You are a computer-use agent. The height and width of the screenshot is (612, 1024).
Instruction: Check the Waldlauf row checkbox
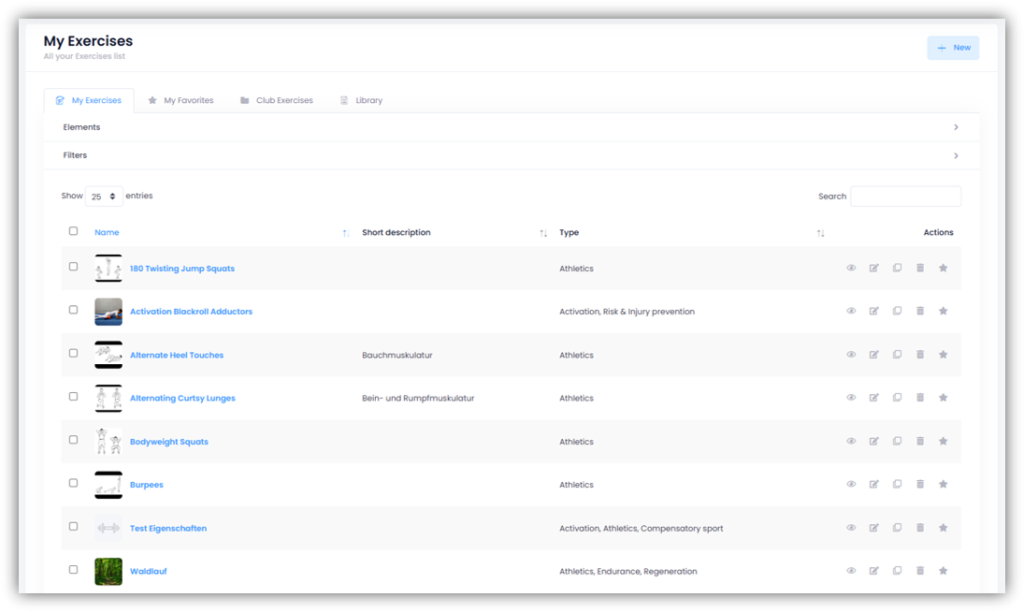pyautogui.click(x=73, y=570)
